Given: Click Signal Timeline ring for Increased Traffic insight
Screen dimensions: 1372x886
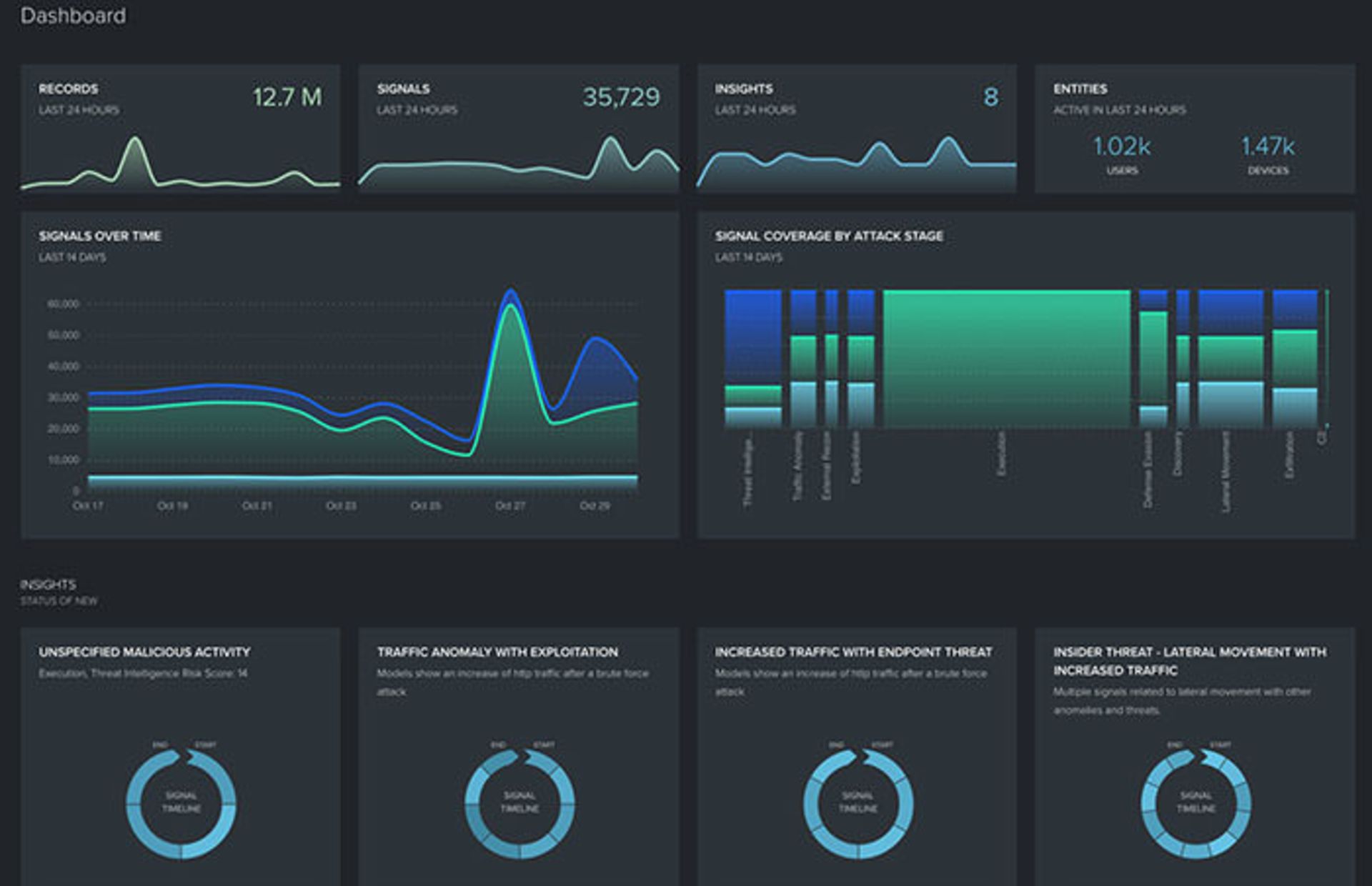Looking at the screenshot, I should coord(857,802).
